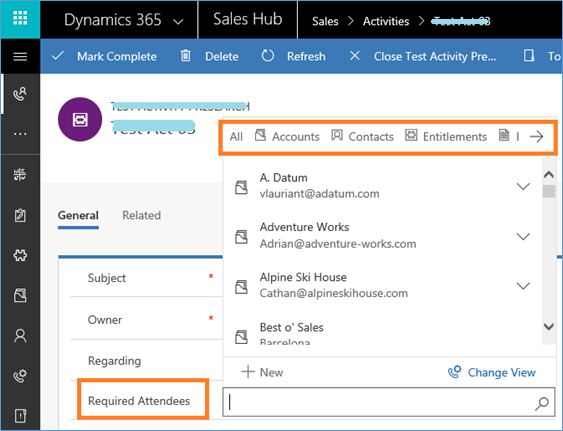Expand Alpine Ski House details chevron
563x431 pixels.
click(x=523, y=286)
